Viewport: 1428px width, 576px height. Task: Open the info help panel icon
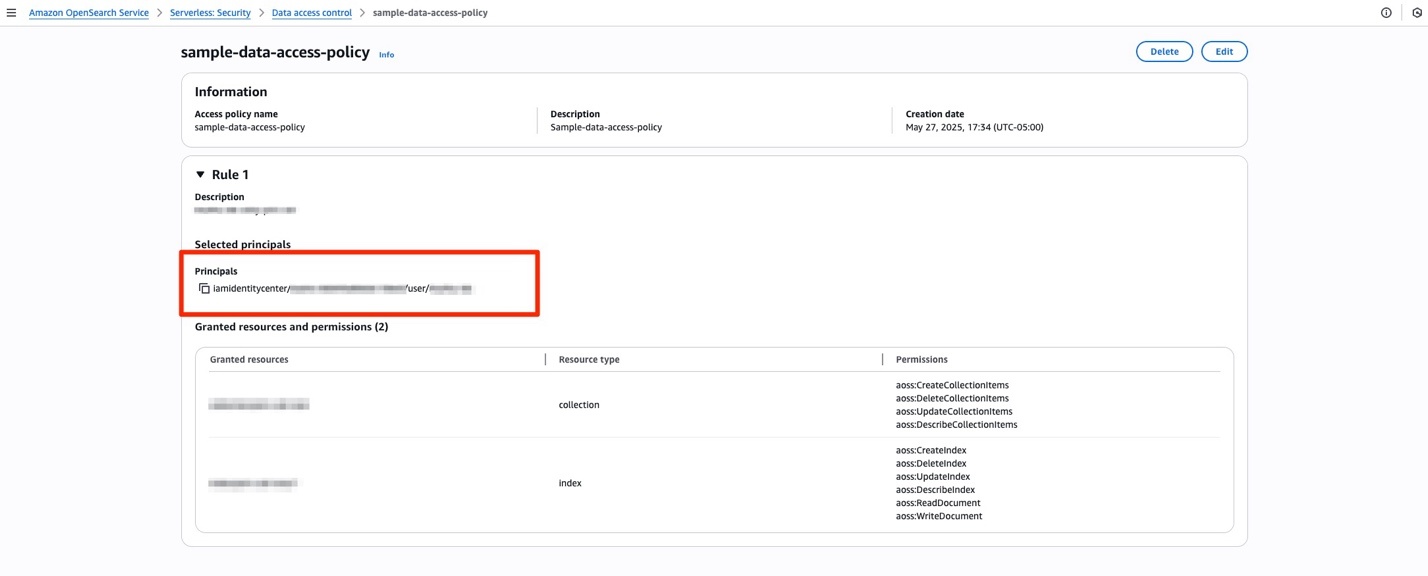pyautogui.click(x=1386, y=13)
